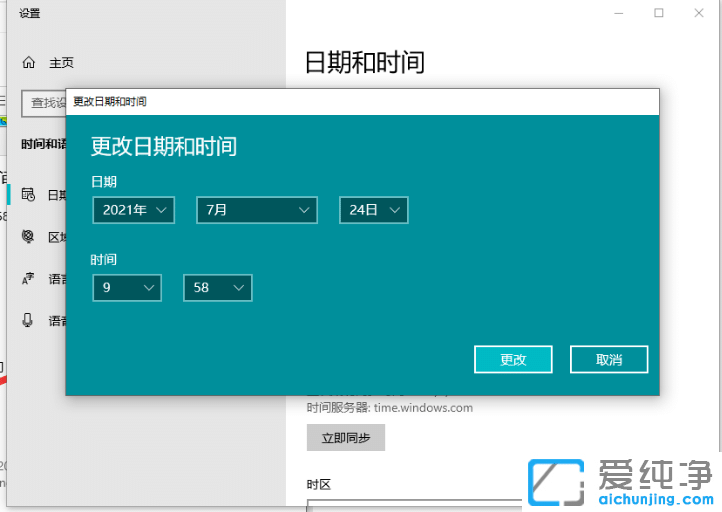Open the month dropdown showing 7月
The width and height of the screenshot is (722, 512).
pos(256,210)
